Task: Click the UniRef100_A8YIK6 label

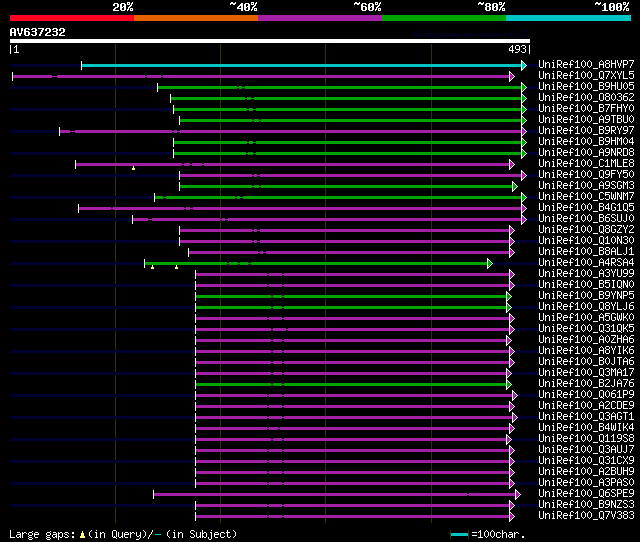Action: (x=586, y=351)
